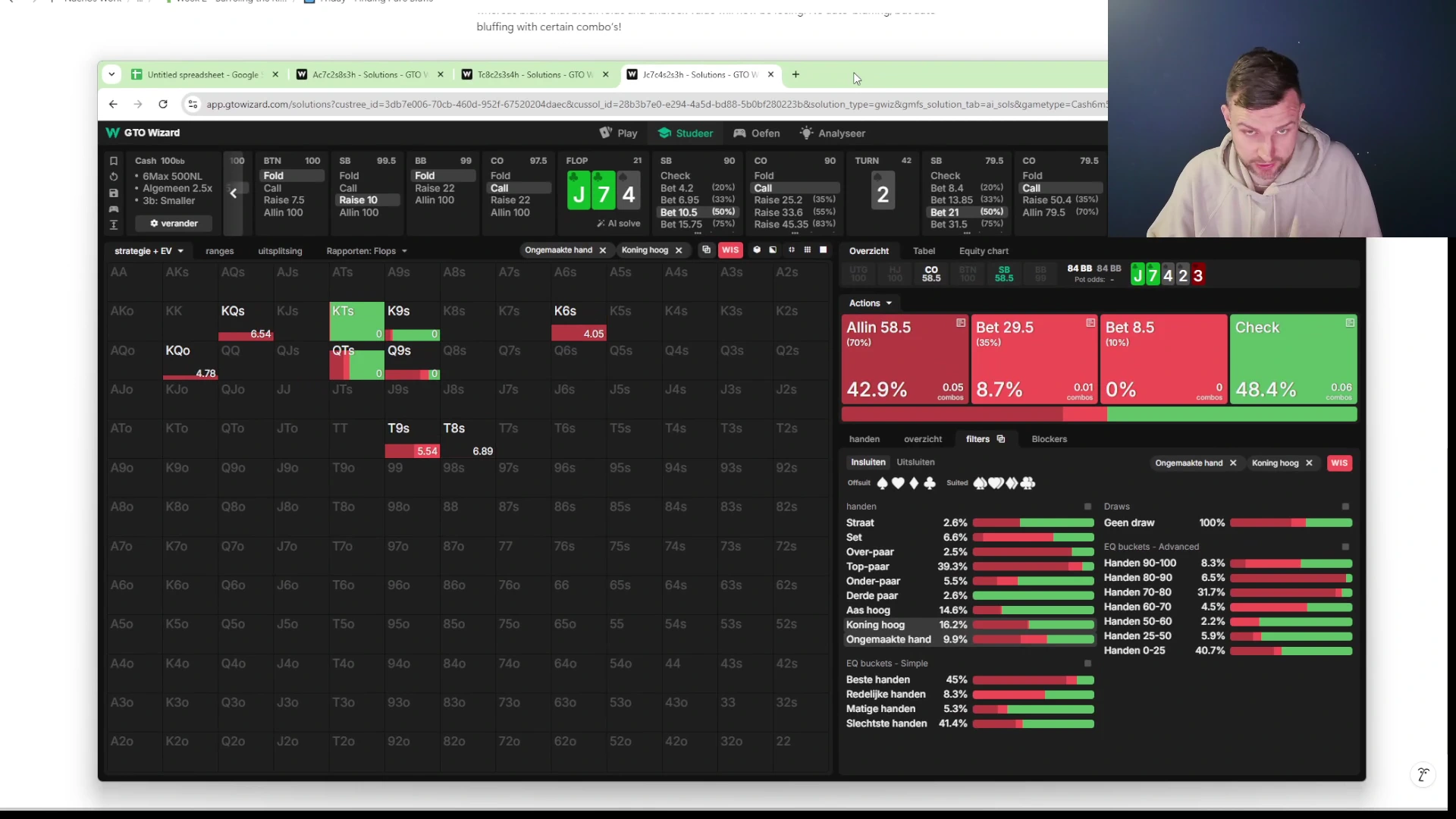Click the copy icon next to filters tab
The width and height of the screenshot is (1456, 819).
[x=1000, y=439]
